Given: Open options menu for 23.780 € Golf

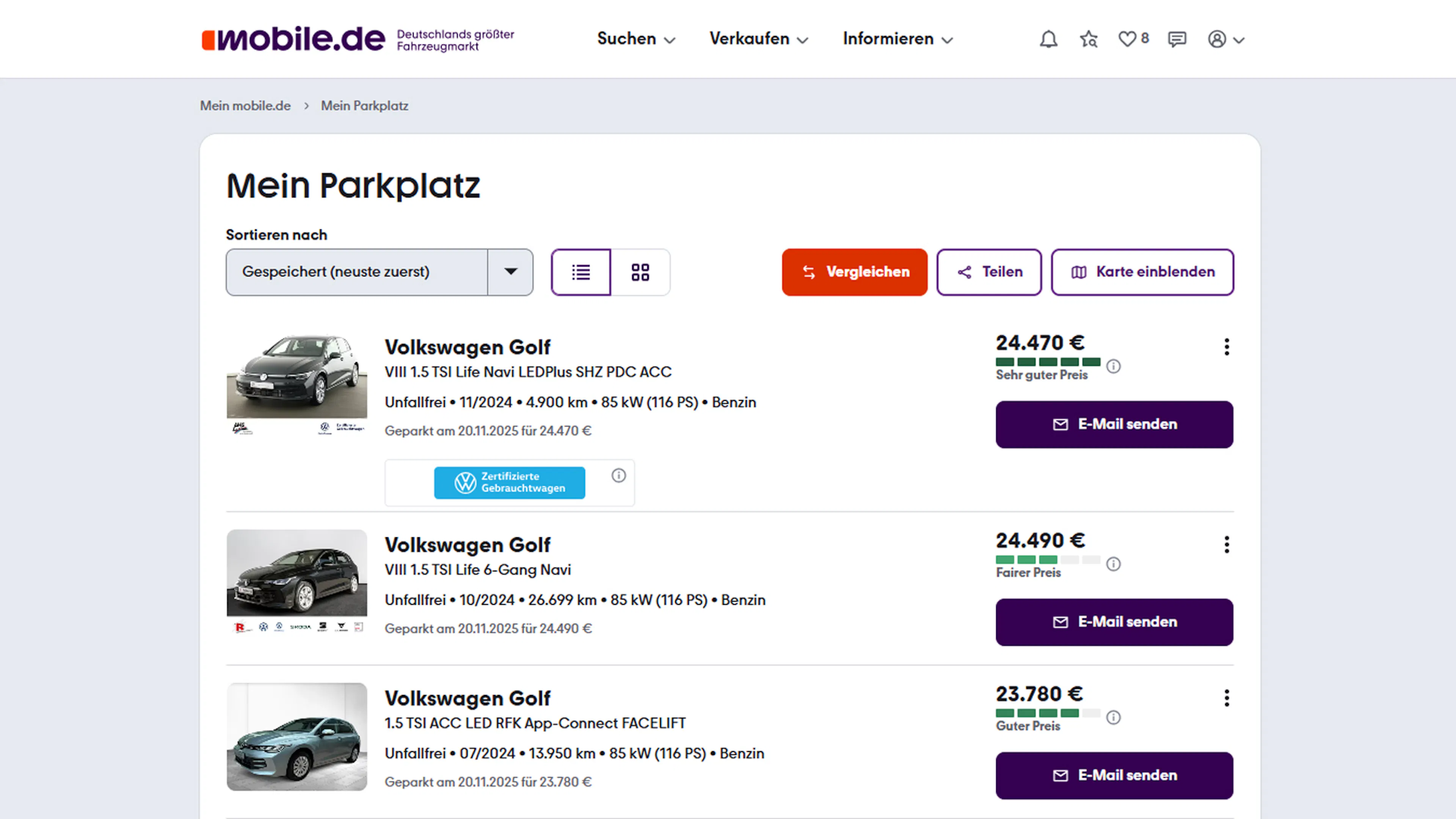Looking at the screenshot, I should tap(1227, 698).
